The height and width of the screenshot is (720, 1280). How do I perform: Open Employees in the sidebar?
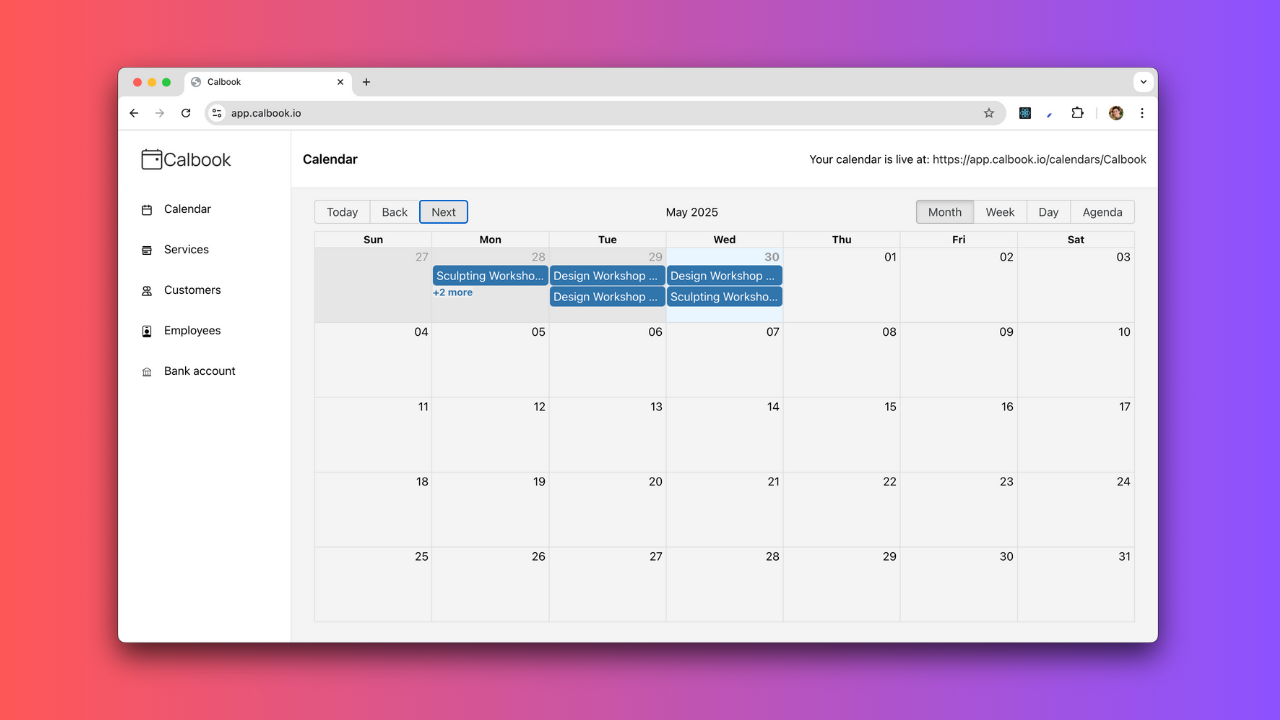[193, 330]
